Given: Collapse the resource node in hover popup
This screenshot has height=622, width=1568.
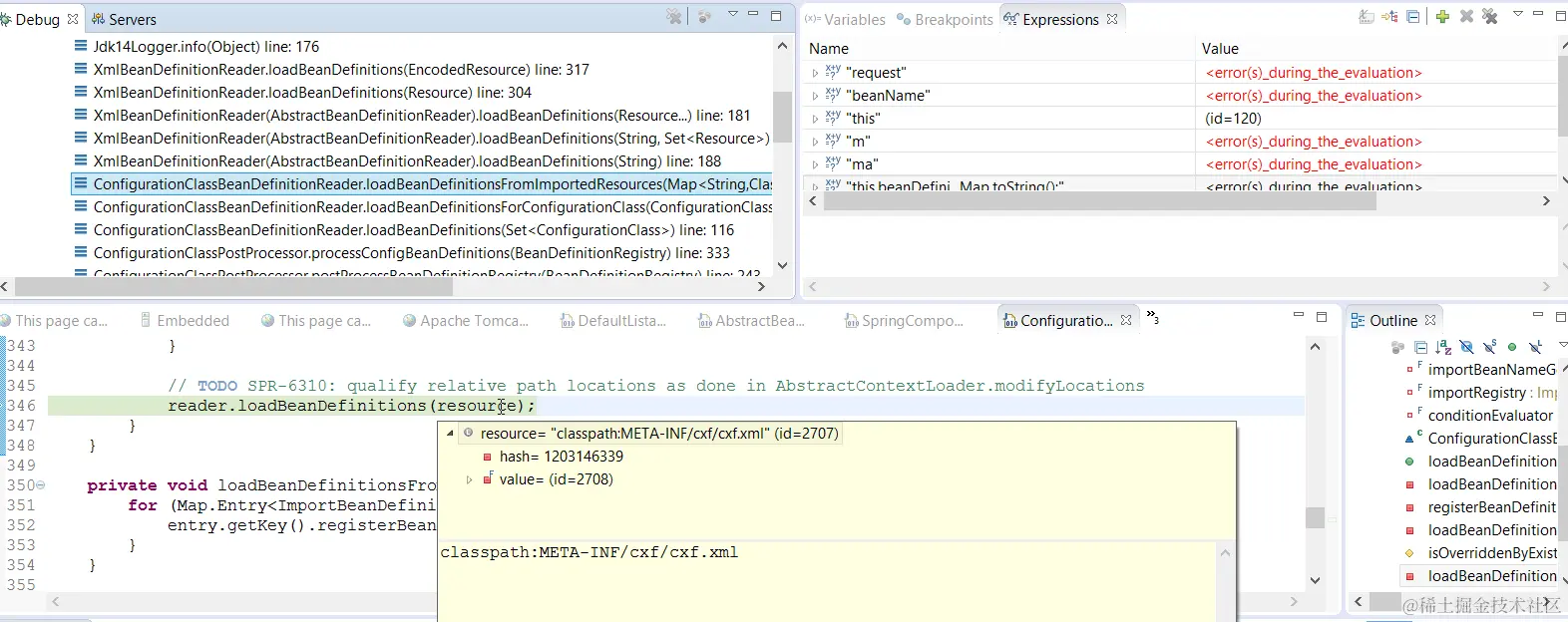Looking at the screenshot, I should point(450,434).
